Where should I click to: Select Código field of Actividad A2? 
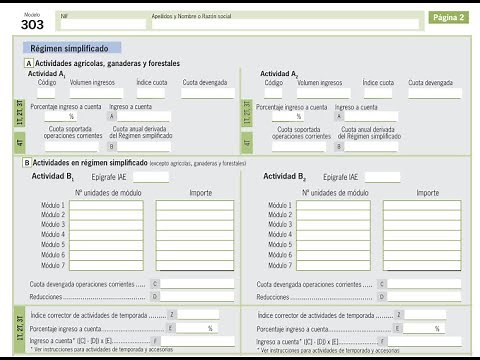point(273,93)
